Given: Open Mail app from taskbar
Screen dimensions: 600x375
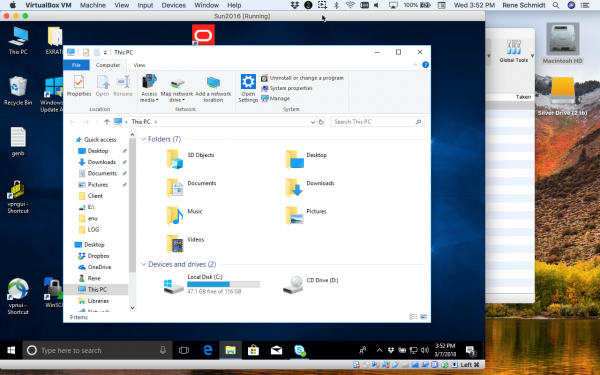Looking at the screenshot, I should pyautogui.click(x=276, y=350).
